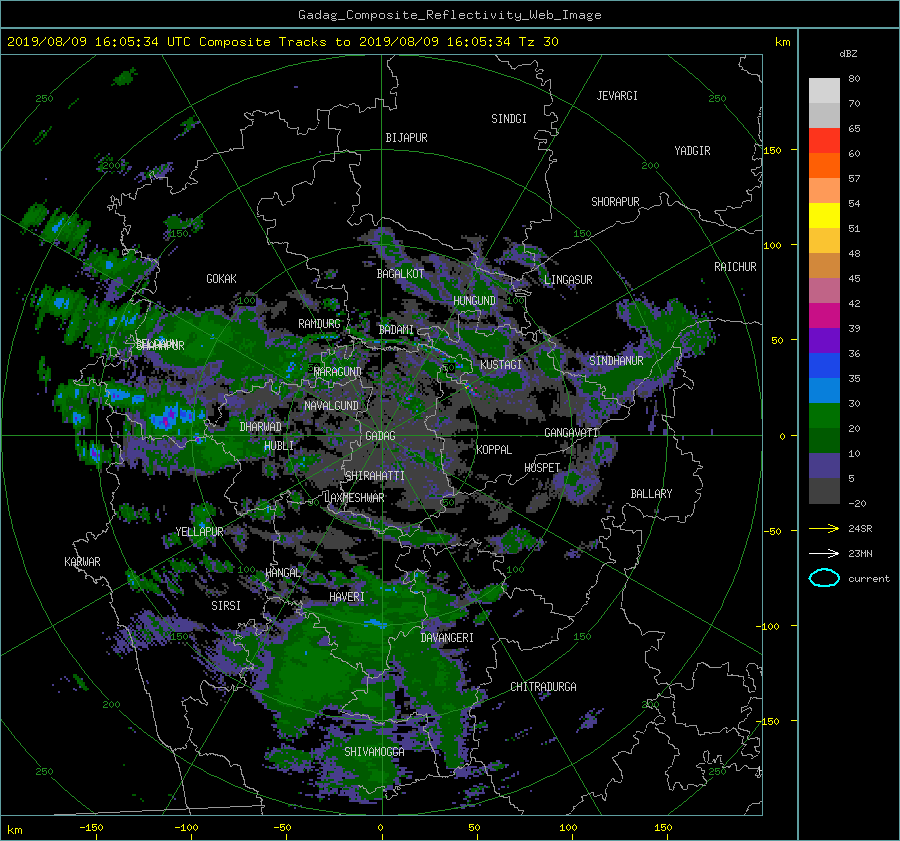Click the HOSPET city label
Image resolution: width=900 pixels, height=841 pixels.
coord(542,468)
